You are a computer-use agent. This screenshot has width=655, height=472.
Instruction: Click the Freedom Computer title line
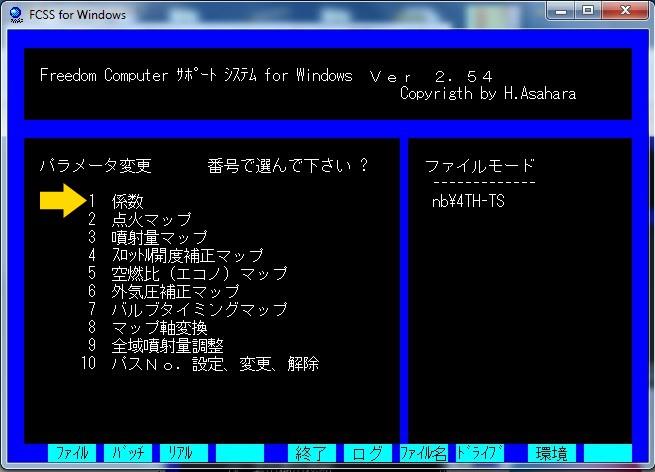(x=267, y=75)
